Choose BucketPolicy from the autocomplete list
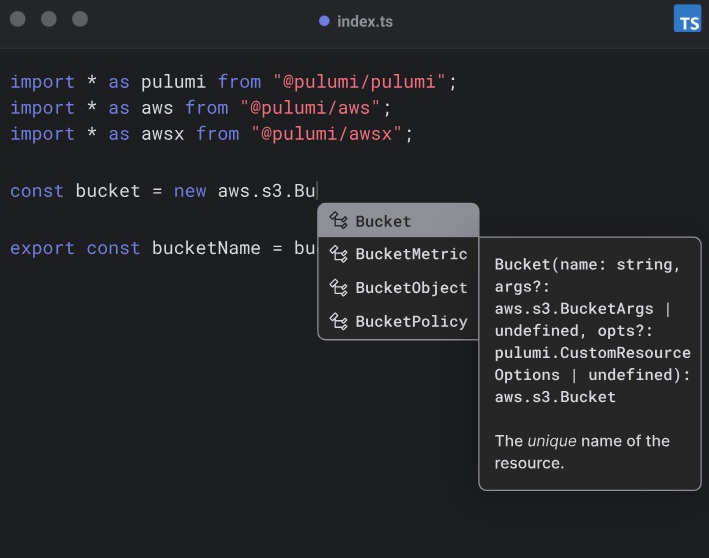This screenshot has width=709, height=558. tap(398, 322)
